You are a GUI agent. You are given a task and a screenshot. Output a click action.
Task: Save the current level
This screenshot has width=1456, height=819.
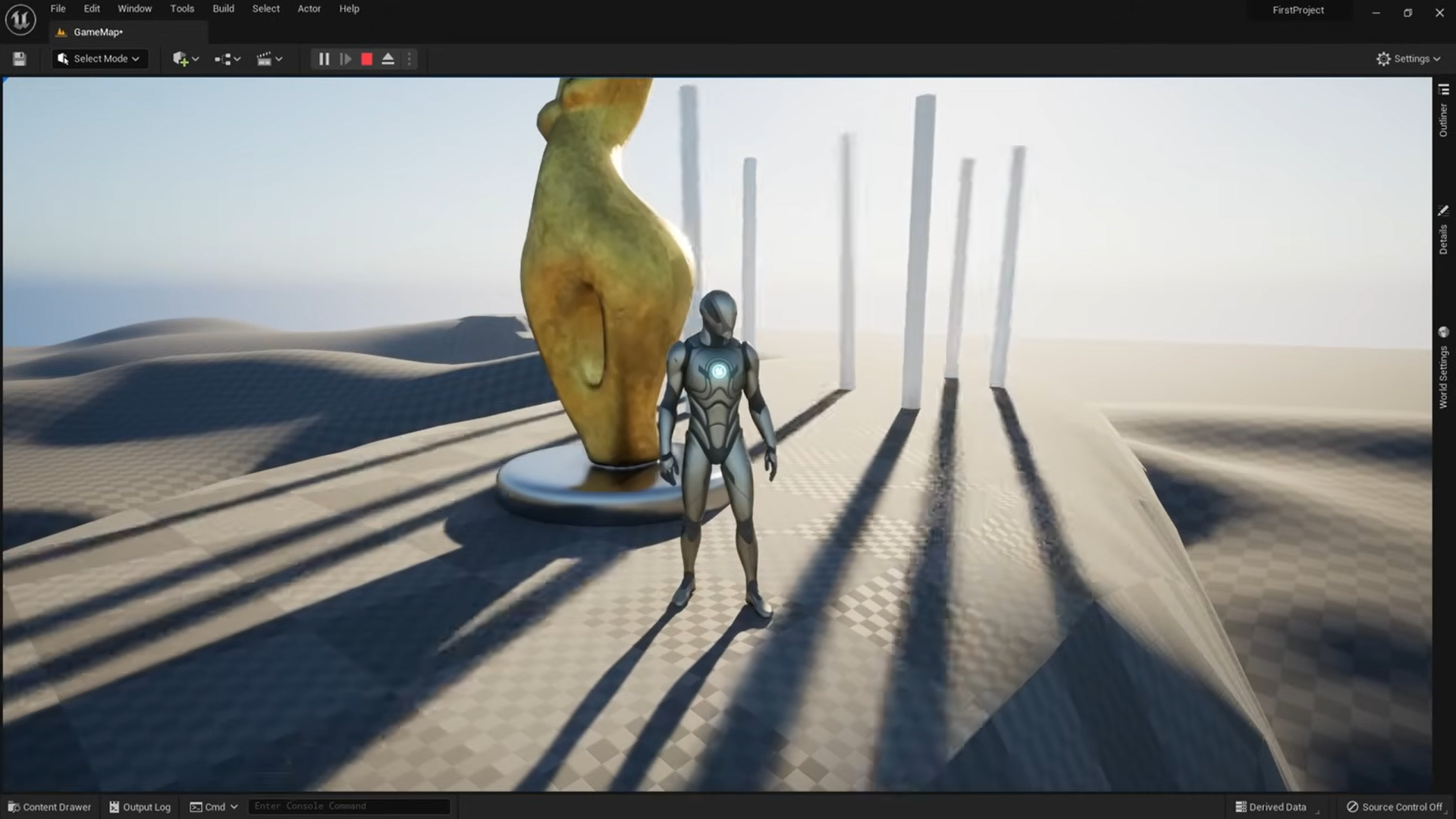[x=18, y=58]
